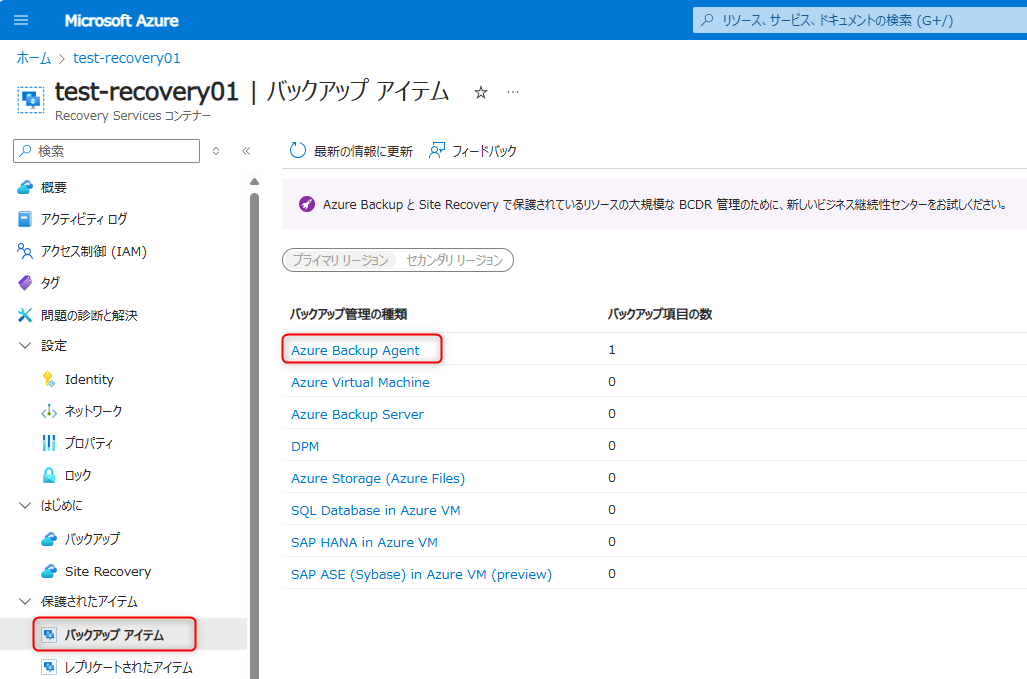This screenshot has width=1027, height=679.
Task: Click the 概要 cloud icon
Action: coord(25,187)
